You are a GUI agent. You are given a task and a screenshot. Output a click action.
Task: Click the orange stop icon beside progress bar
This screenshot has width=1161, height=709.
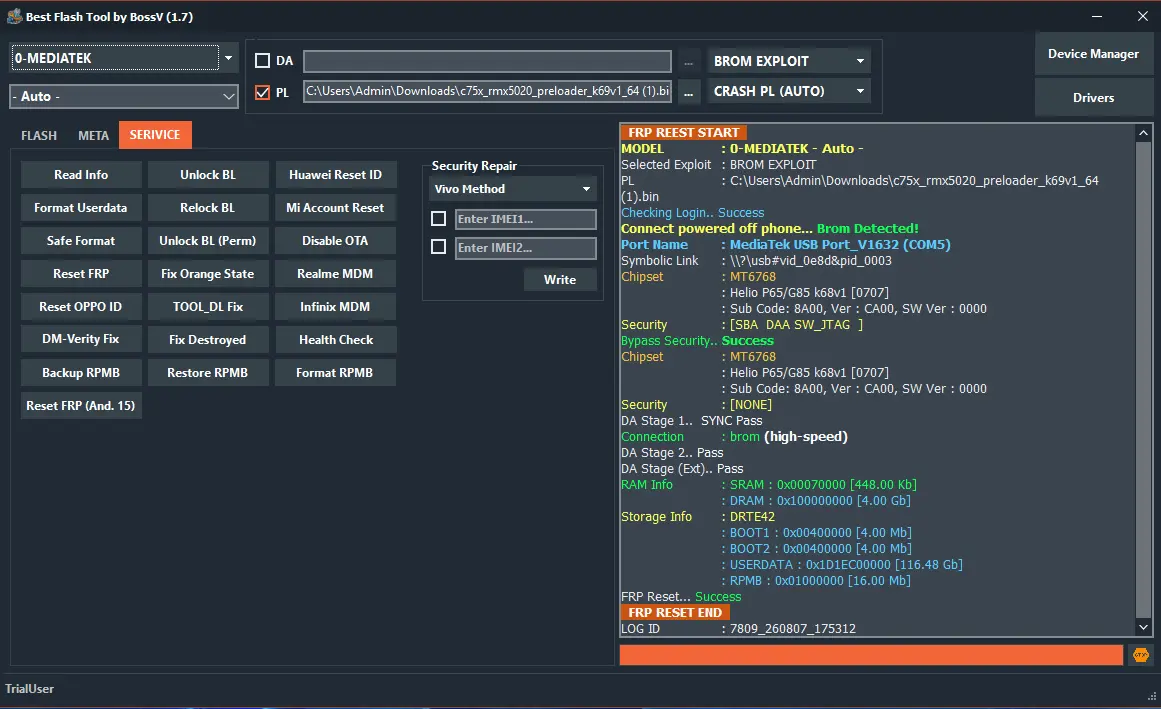(x=1140, y=655)
